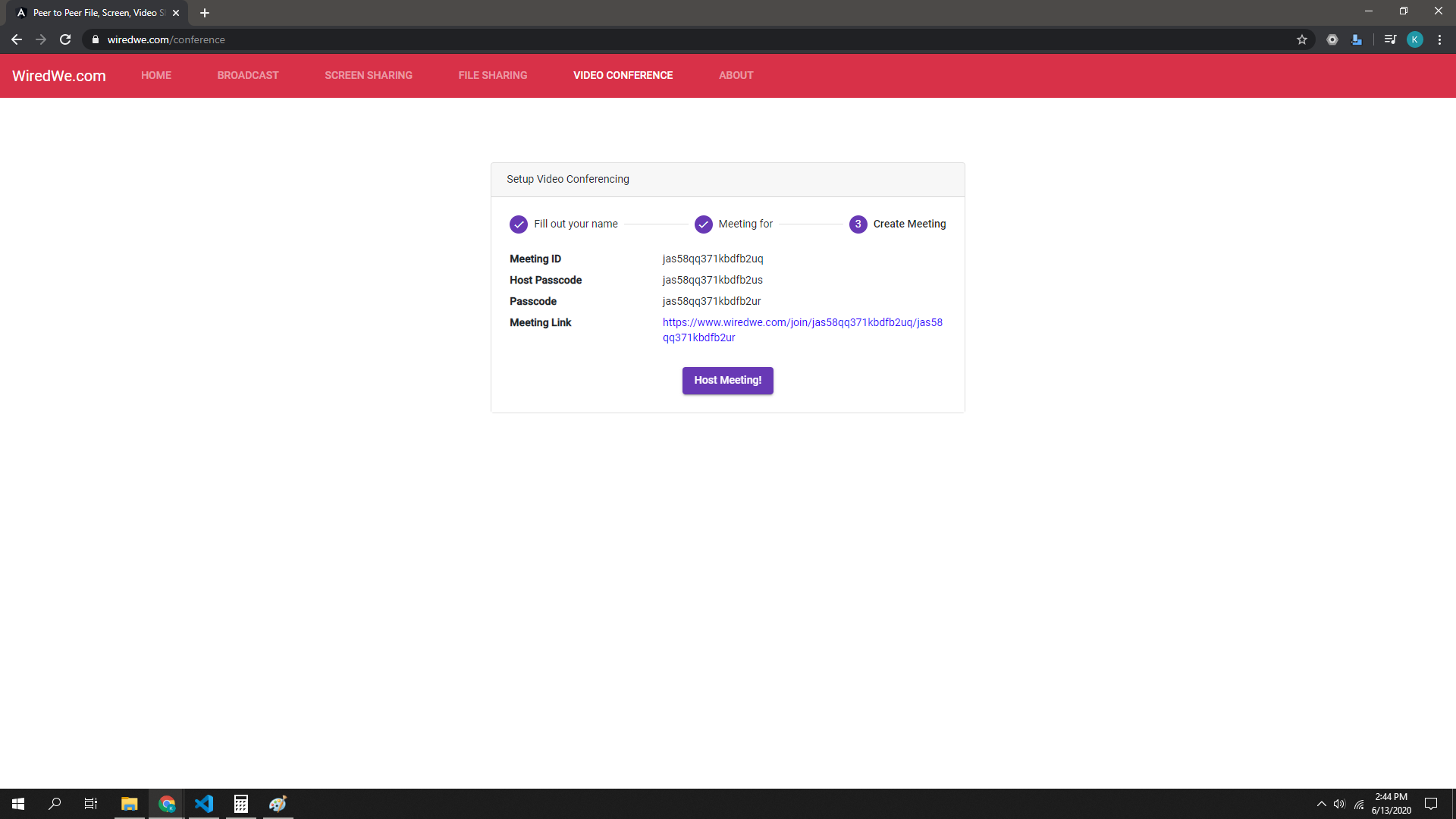Show hidden system tray icons chevron
The image size is (1456, 819).
click(1321, 804)
